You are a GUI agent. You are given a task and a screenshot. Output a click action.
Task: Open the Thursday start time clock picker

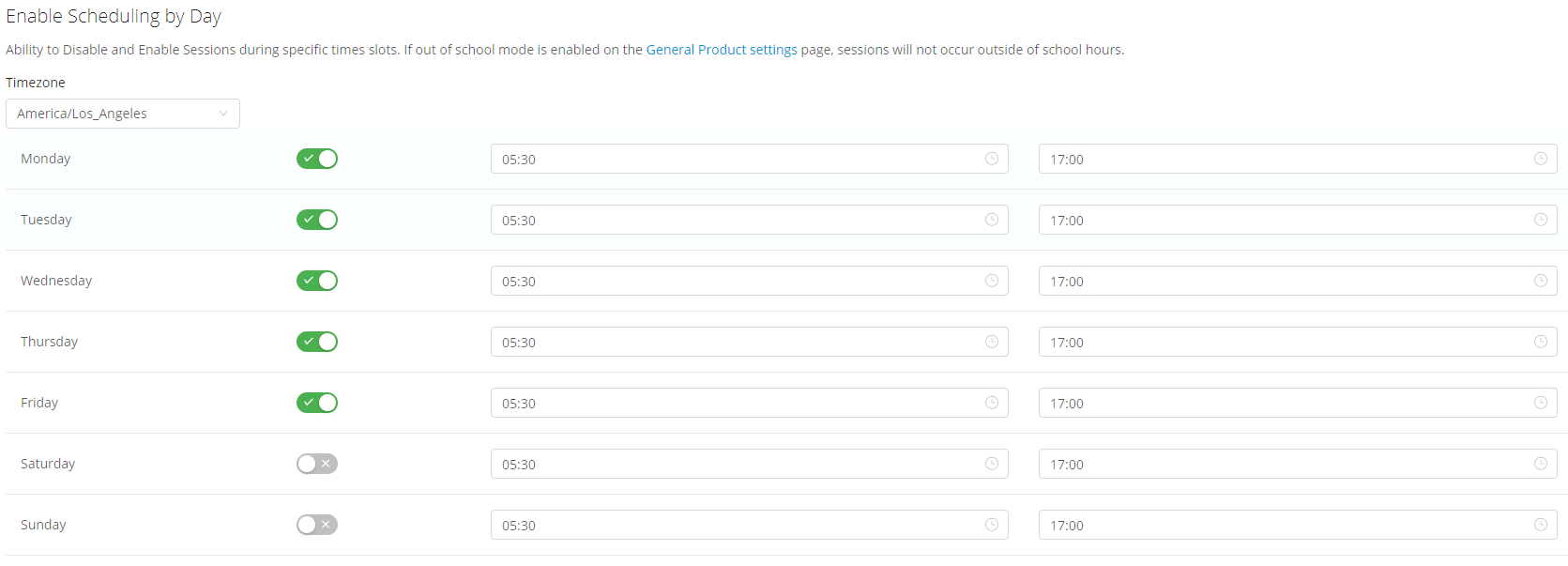[991, 342]
